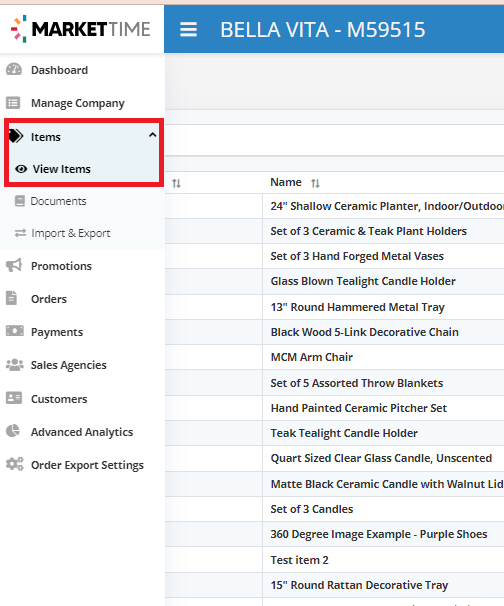Open View Items submenu entry
Screen dimensions: 504x606
click(x=61, y=169)
